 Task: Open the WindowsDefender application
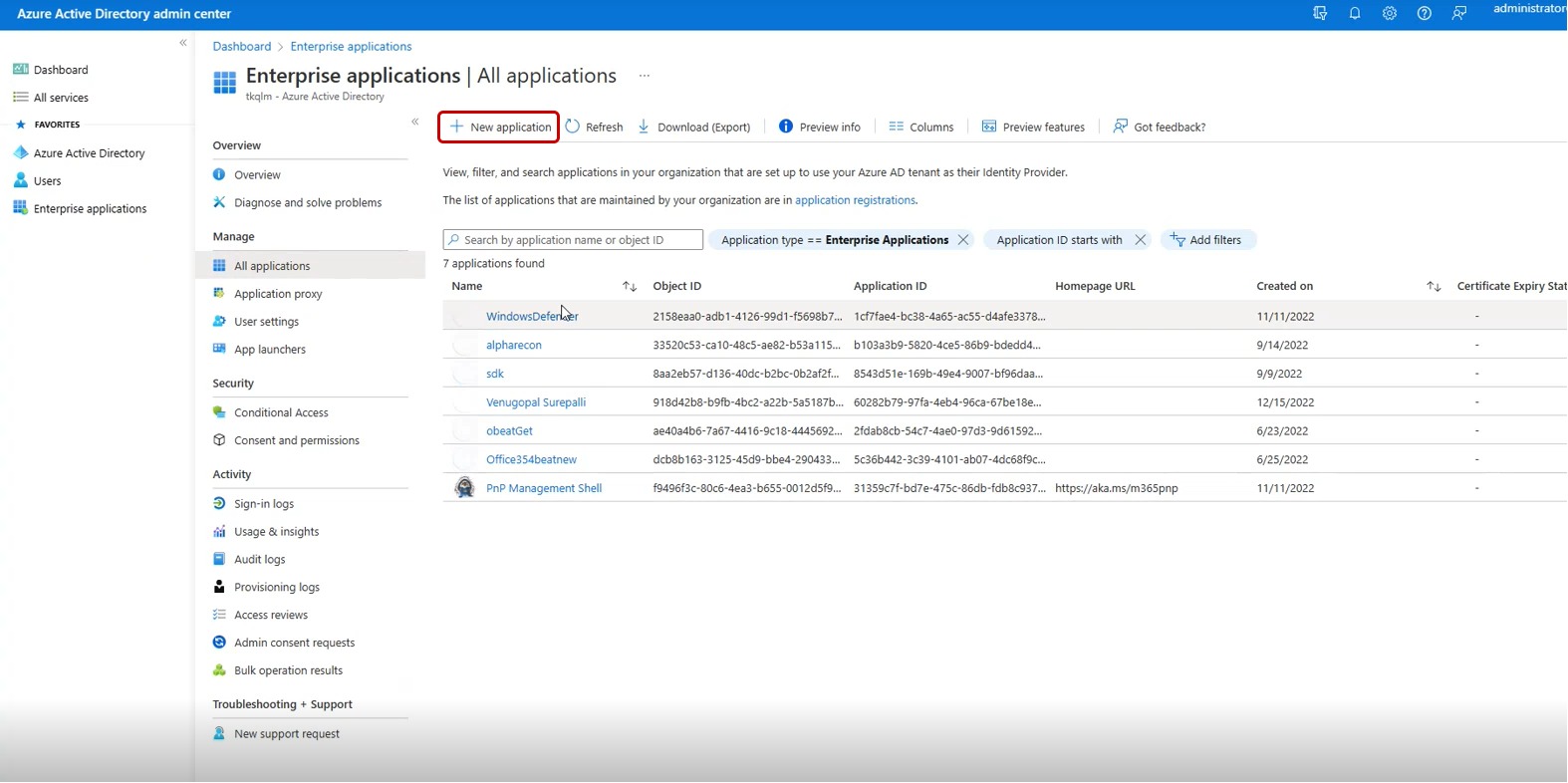532,317
